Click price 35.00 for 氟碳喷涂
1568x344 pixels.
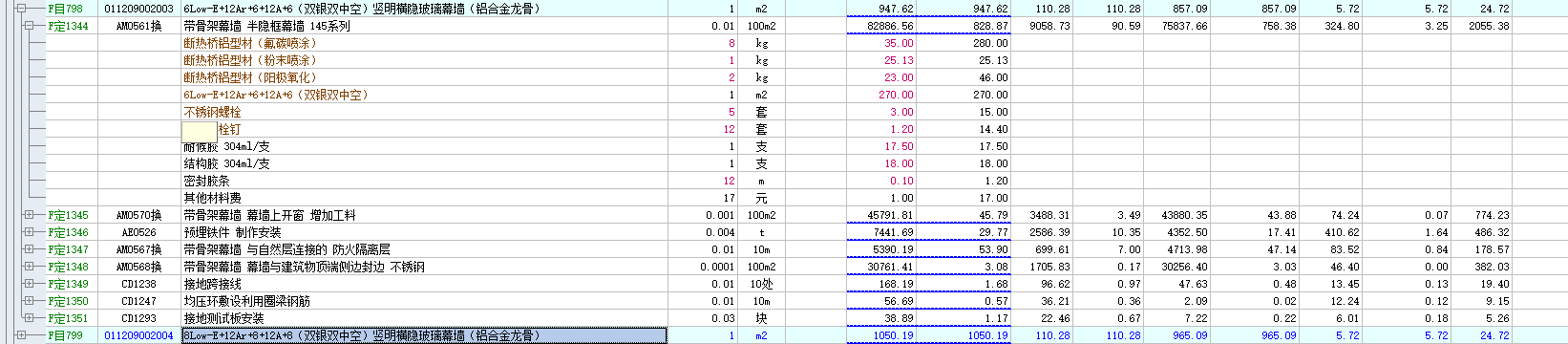click(899, 43)
